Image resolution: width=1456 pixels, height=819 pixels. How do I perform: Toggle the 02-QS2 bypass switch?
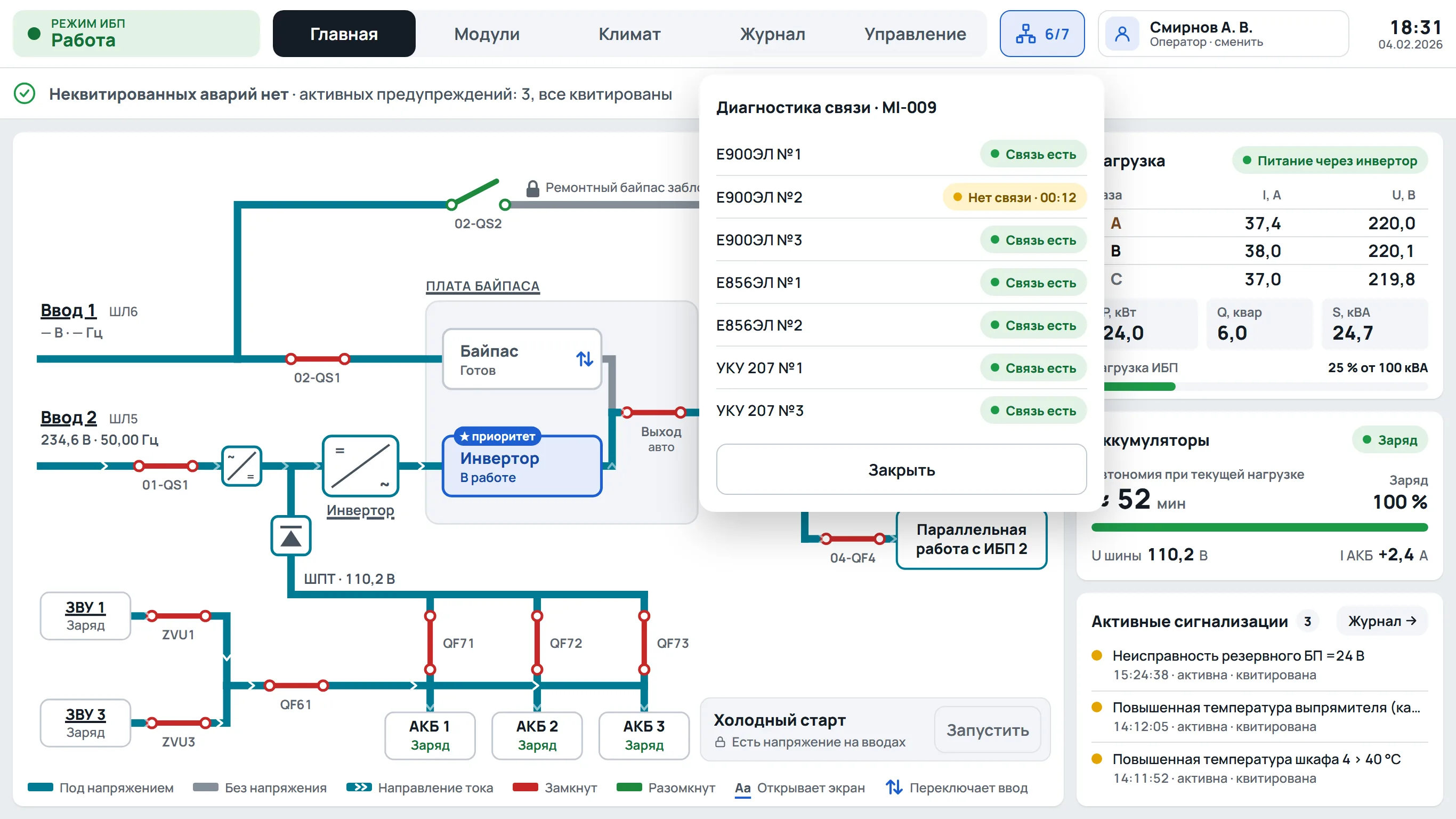(478, 195)
